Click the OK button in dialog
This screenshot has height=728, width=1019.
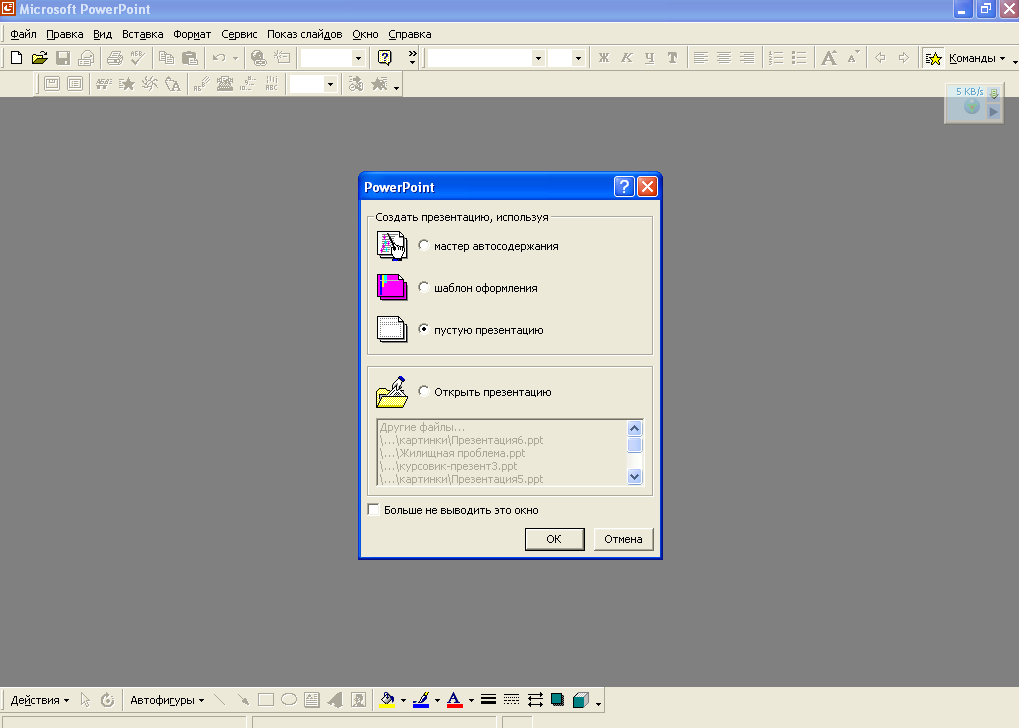click(x=554, y=539)
